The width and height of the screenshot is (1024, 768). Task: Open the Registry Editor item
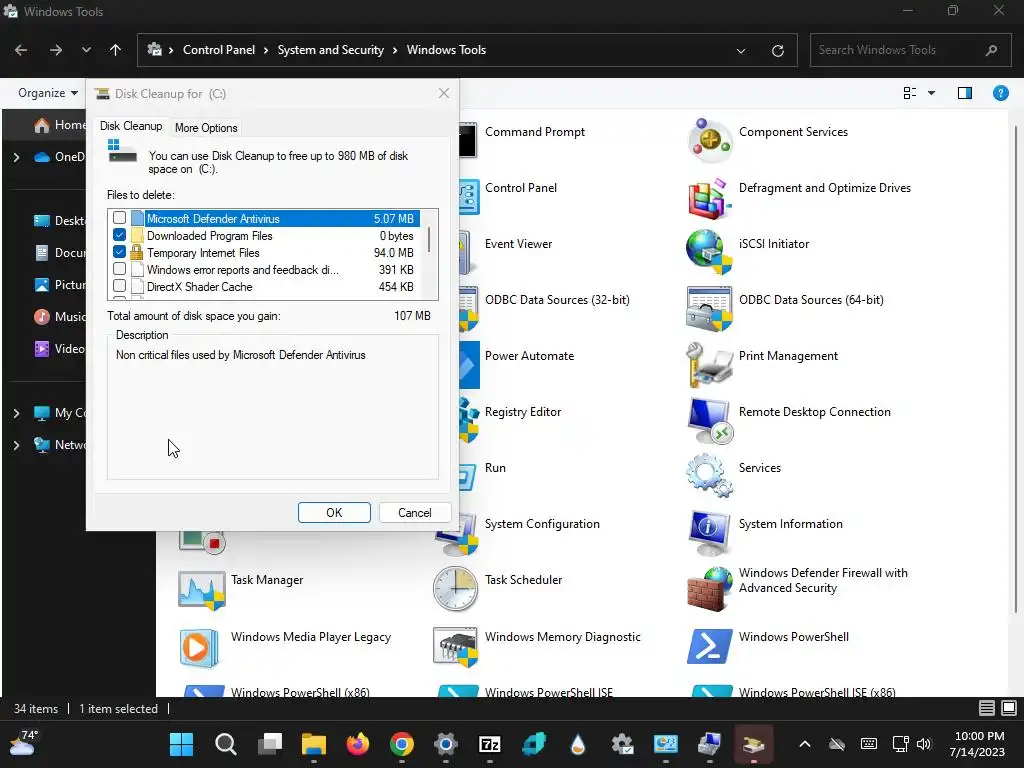pos(523,412)
